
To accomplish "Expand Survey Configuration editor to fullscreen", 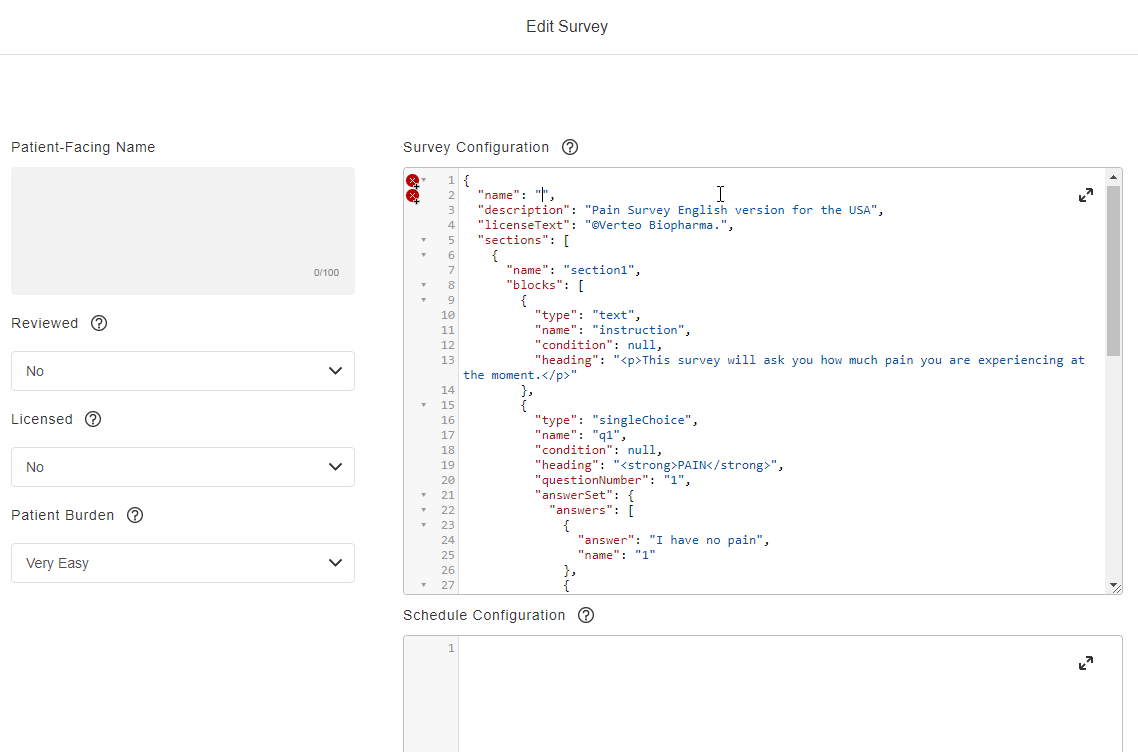I will [1086, 196].
